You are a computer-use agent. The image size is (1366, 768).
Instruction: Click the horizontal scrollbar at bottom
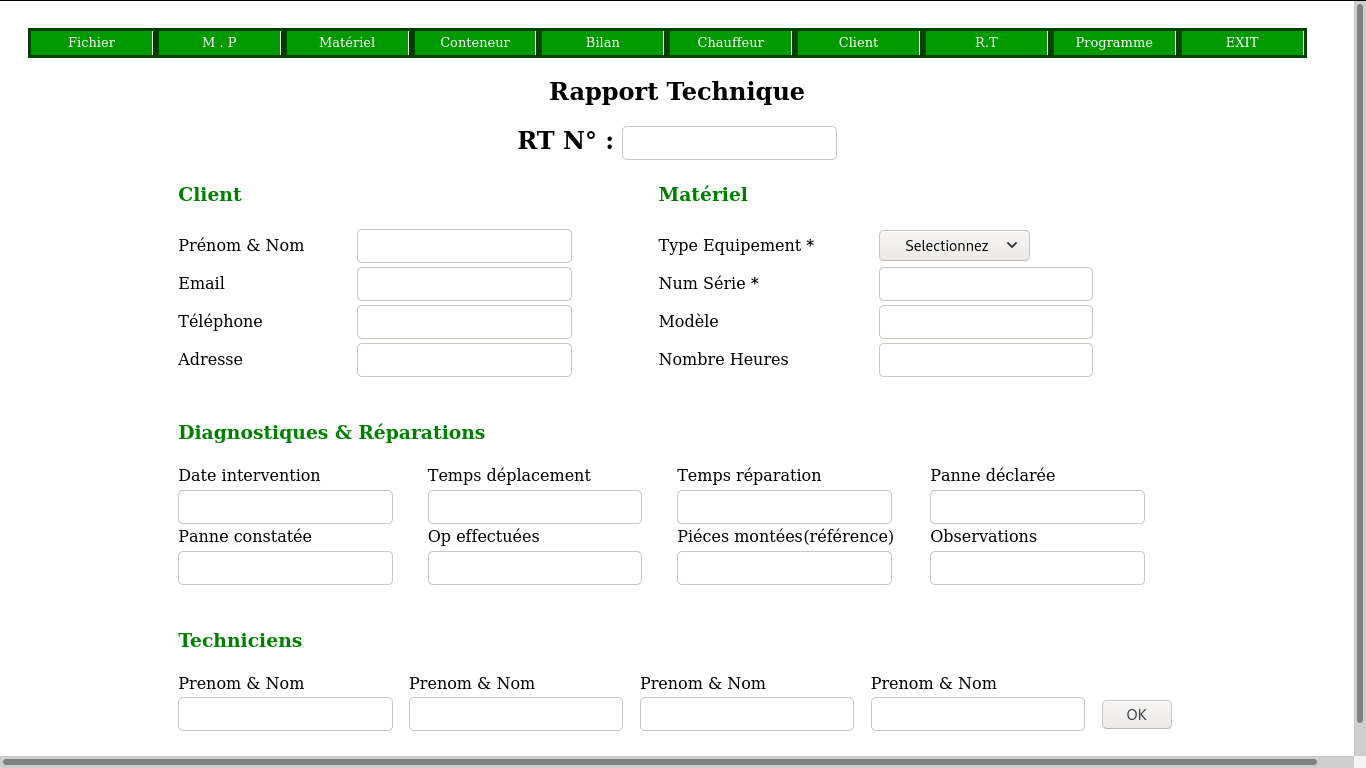coord(660,762)
